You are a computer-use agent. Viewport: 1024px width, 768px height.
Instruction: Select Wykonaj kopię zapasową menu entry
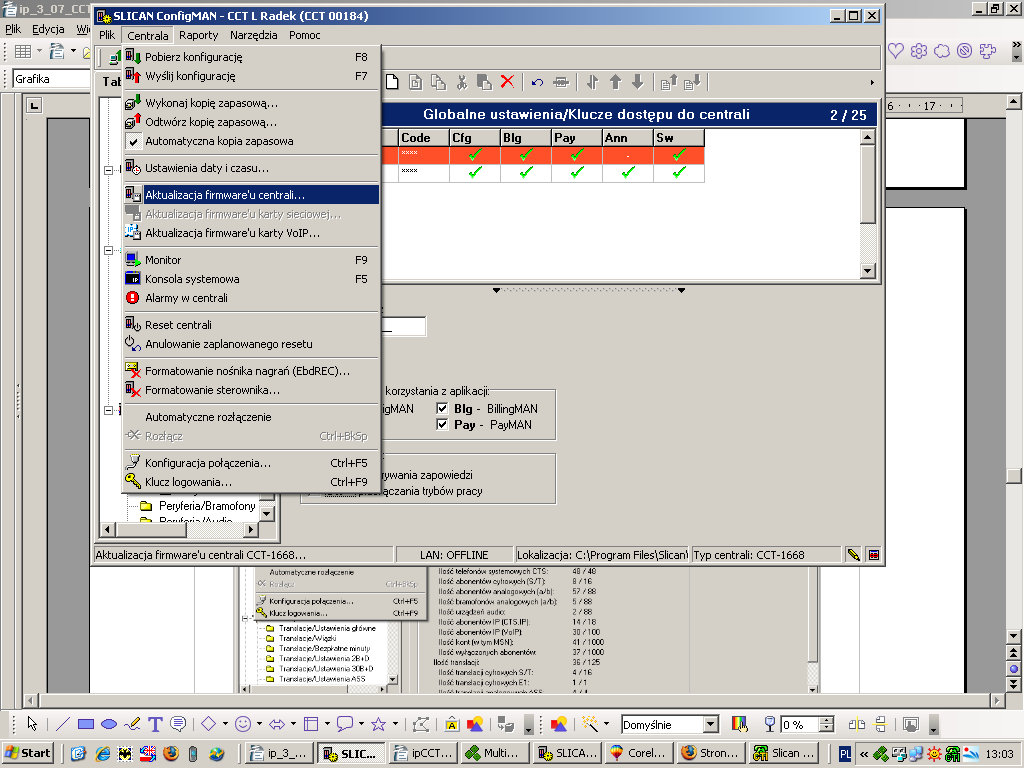coord(251,103)
